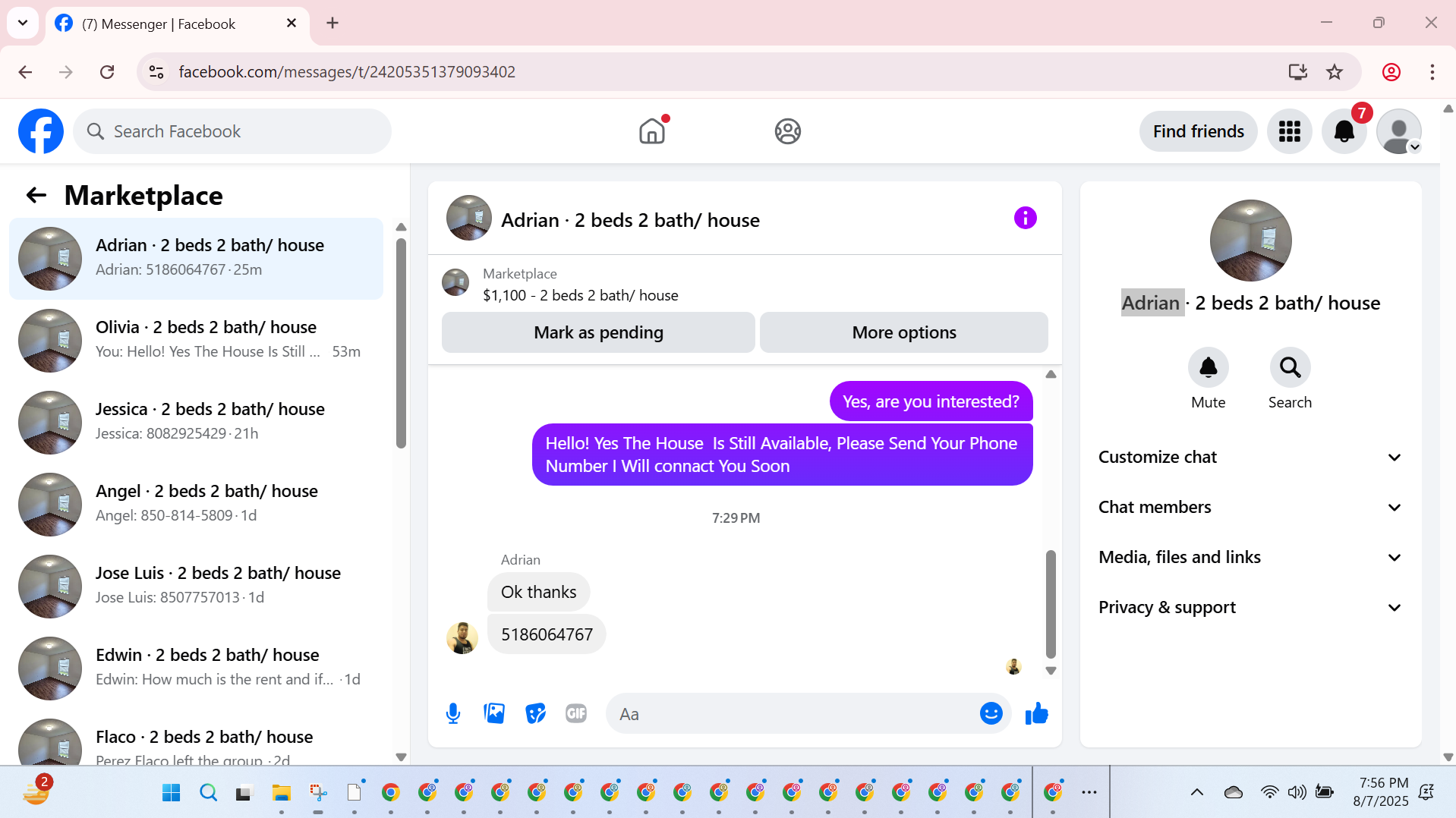Viewport: 1456px width, 818px height.
Task: Open a new browser tab
Action: pos(332,24)
